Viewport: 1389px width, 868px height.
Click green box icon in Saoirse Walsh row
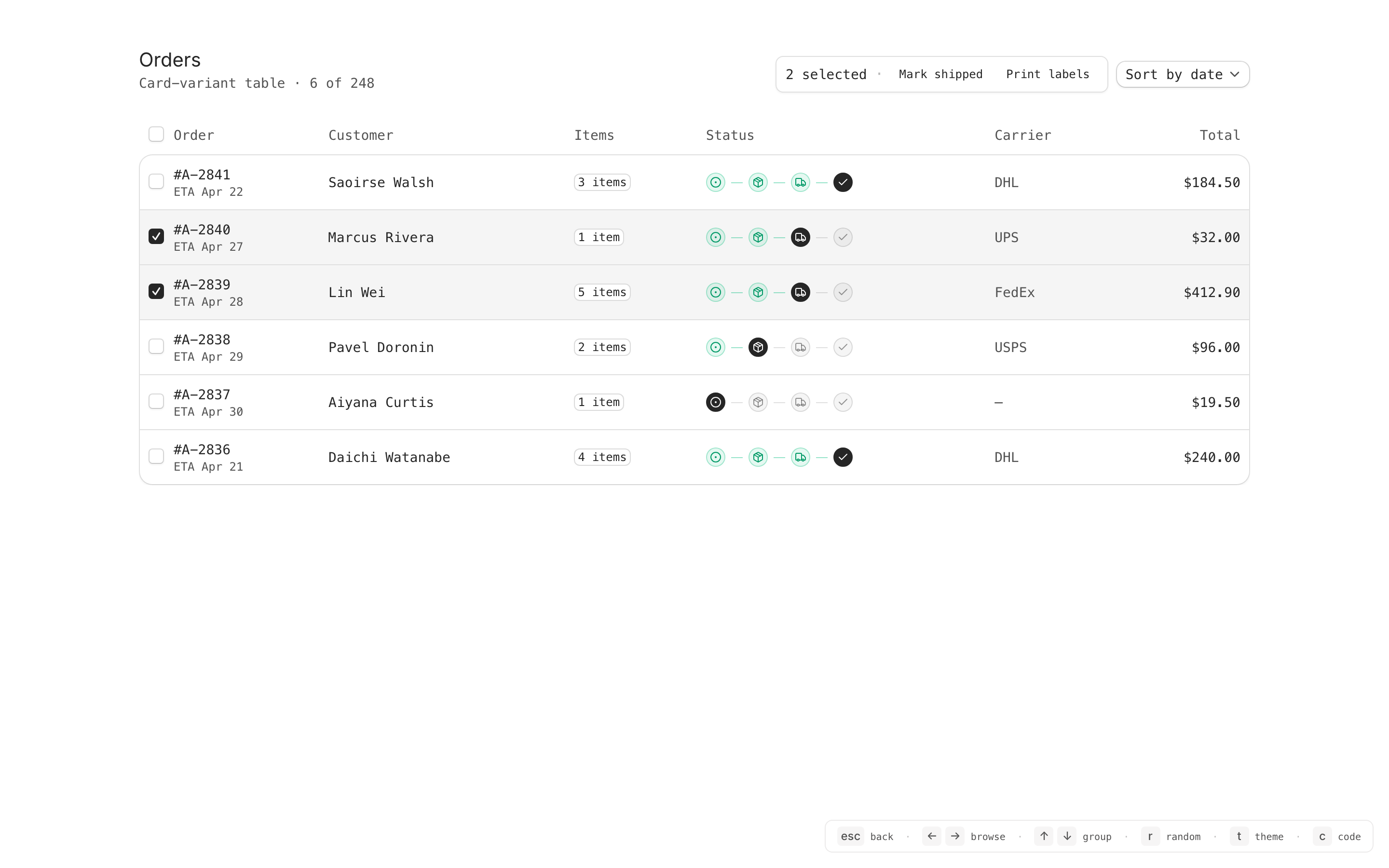click(758, 182)
